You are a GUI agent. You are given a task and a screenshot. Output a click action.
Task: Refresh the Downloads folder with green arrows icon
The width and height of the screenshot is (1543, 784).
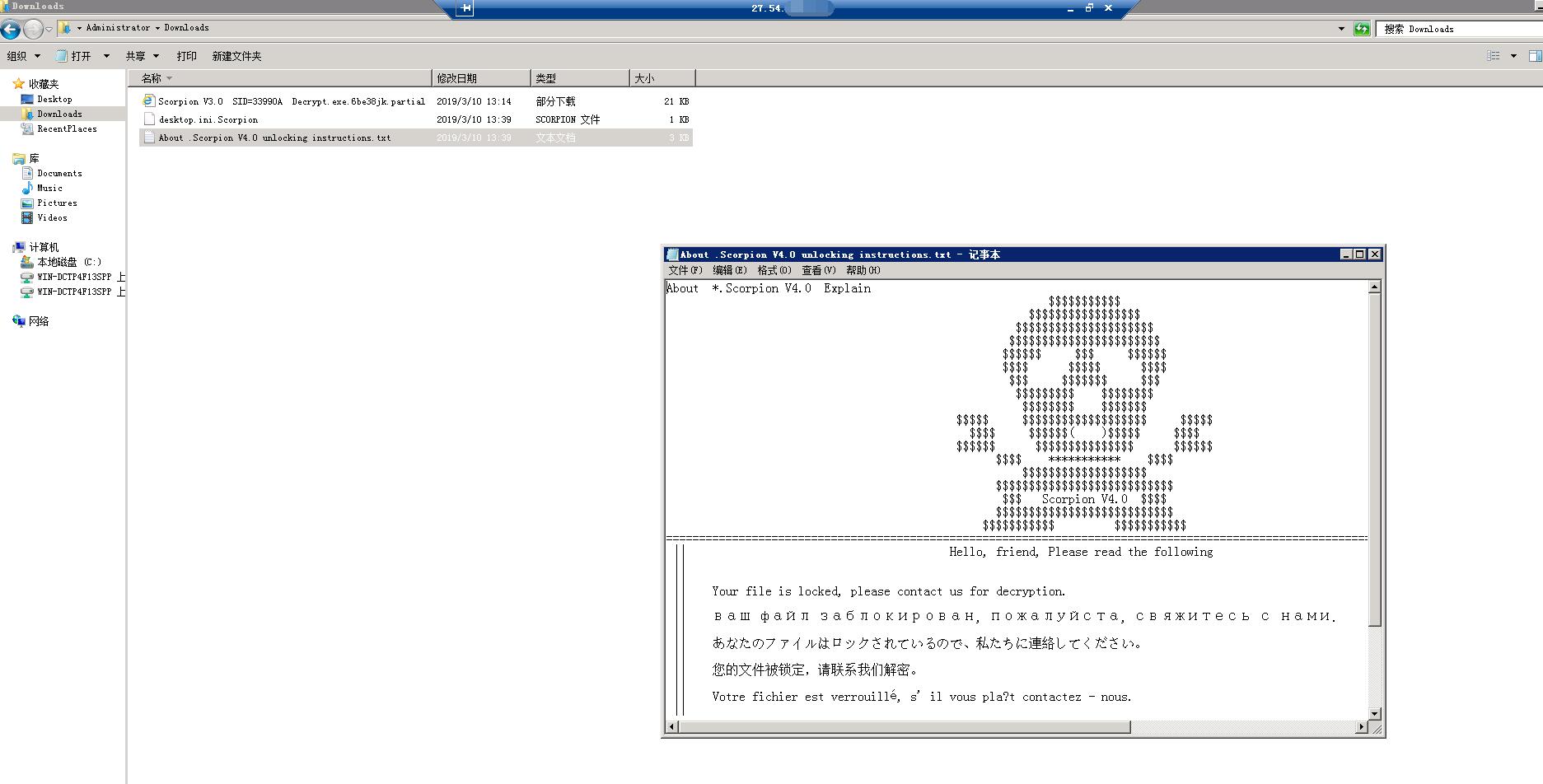(x=1362, y=29)
